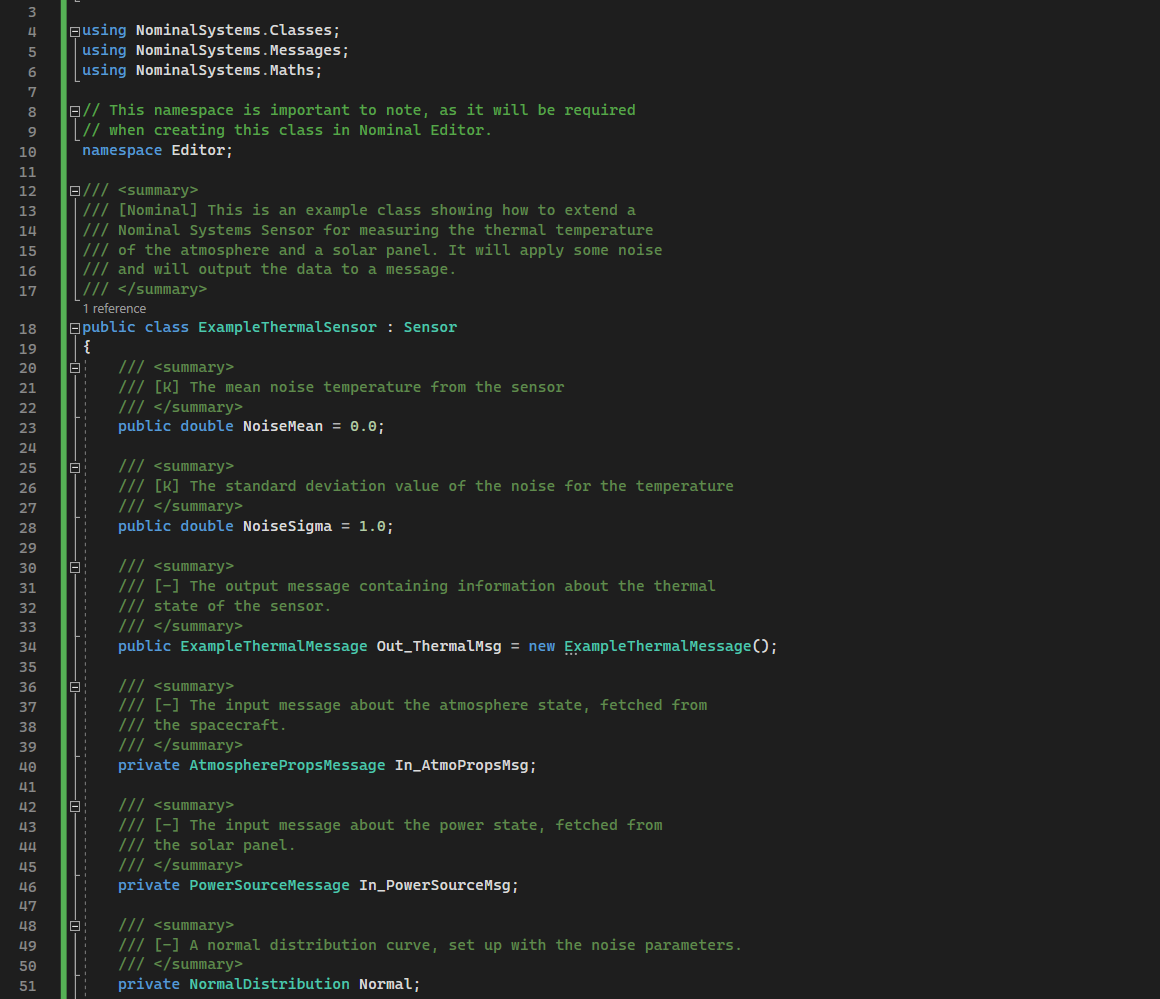
Task: Click line number 34 in the gutter
Action: 27,648
